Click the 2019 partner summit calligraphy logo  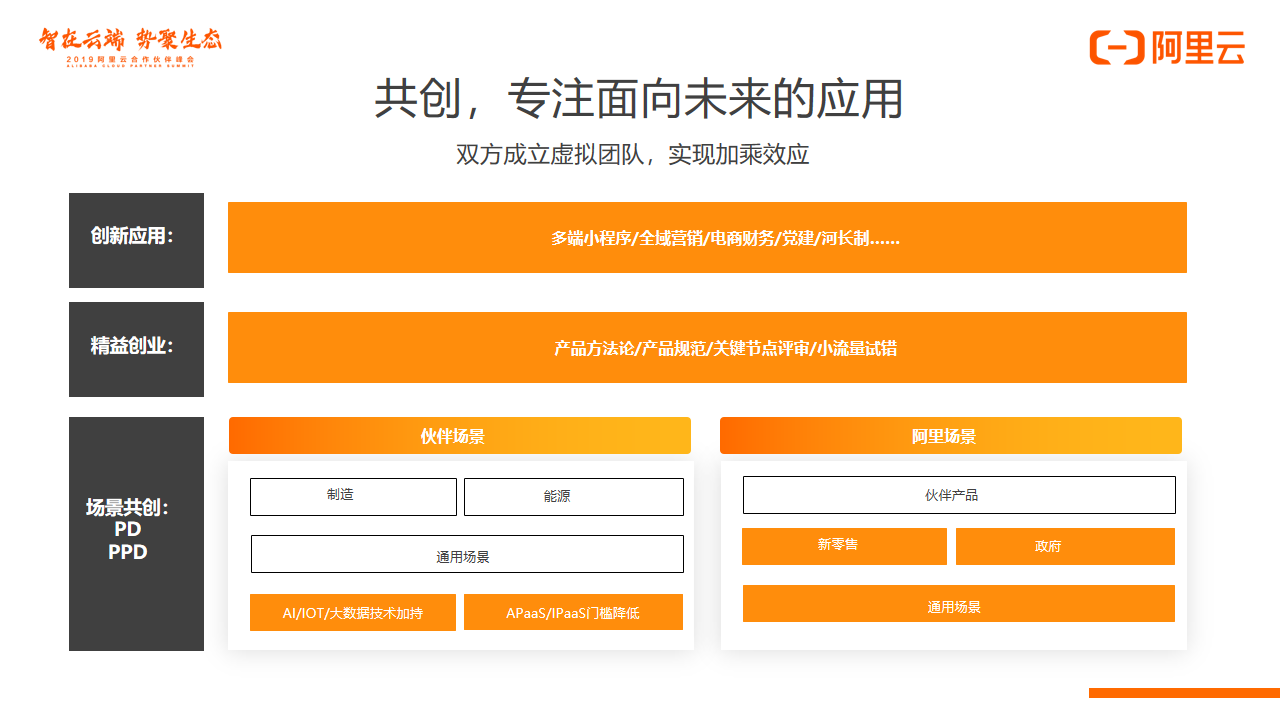pos(130,46)
